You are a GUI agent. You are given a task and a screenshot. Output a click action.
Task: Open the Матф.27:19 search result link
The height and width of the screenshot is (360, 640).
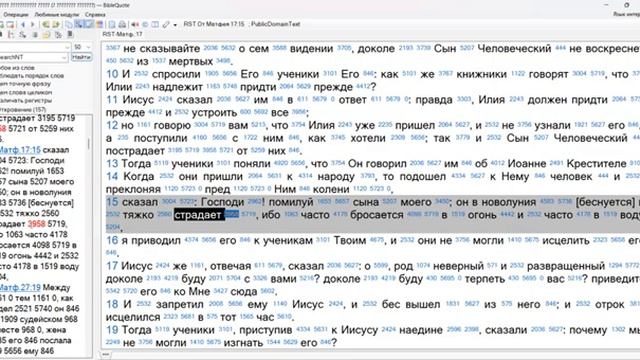[20, 287]
